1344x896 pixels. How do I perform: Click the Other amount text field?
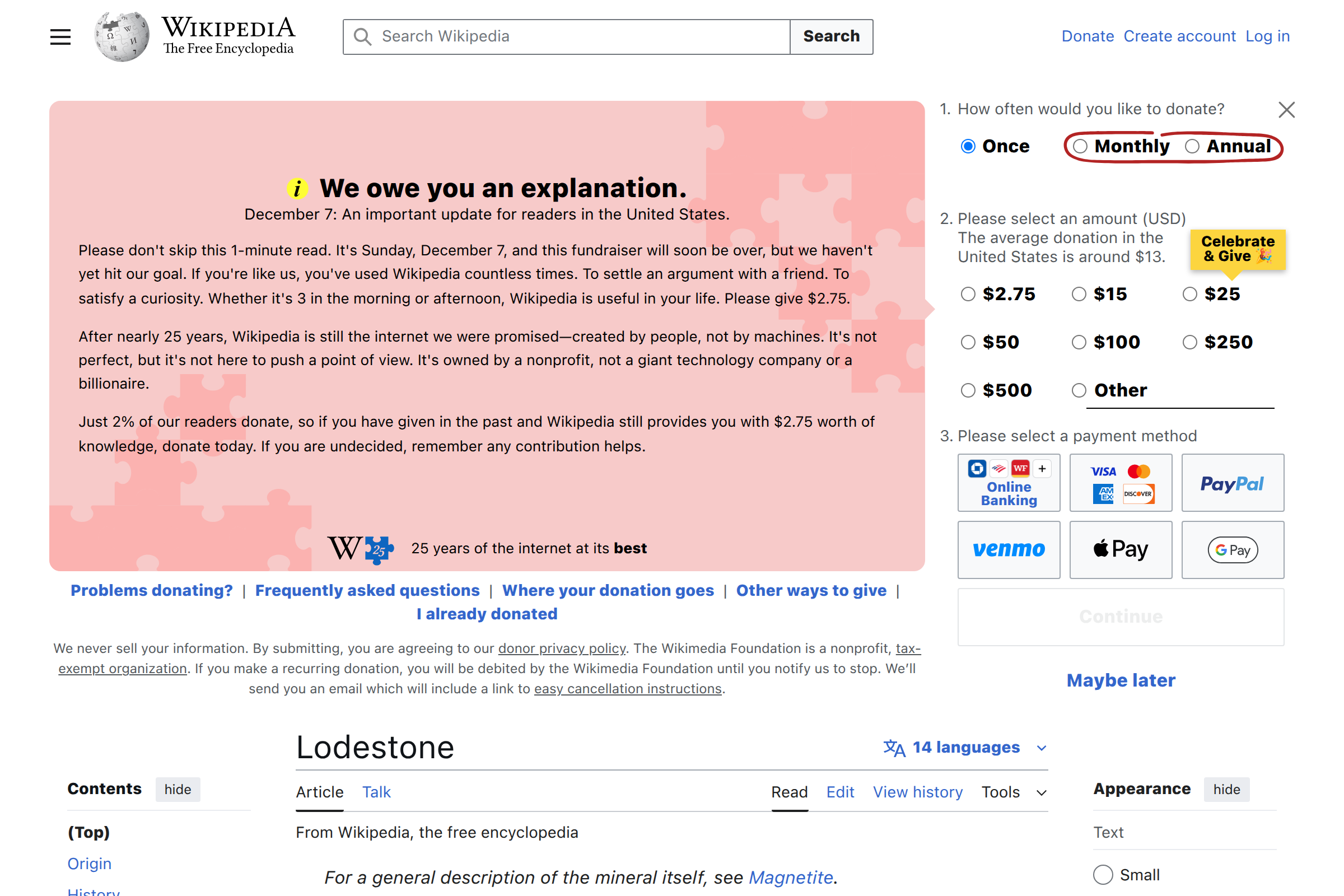coord(1180,391)
